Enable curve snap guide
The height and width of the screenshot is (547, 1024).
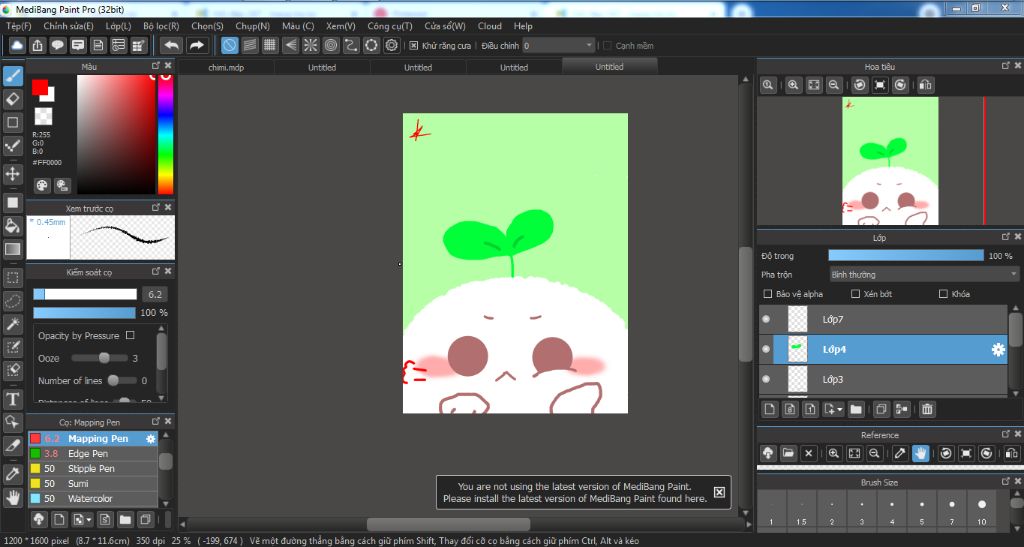coord(351,45)
